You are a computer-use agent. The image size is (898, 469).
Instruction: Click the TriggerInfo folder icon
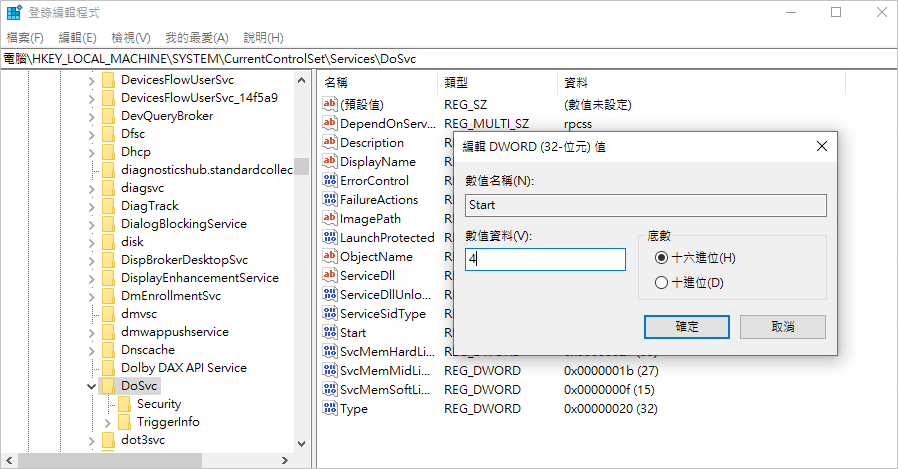[124, 421]
